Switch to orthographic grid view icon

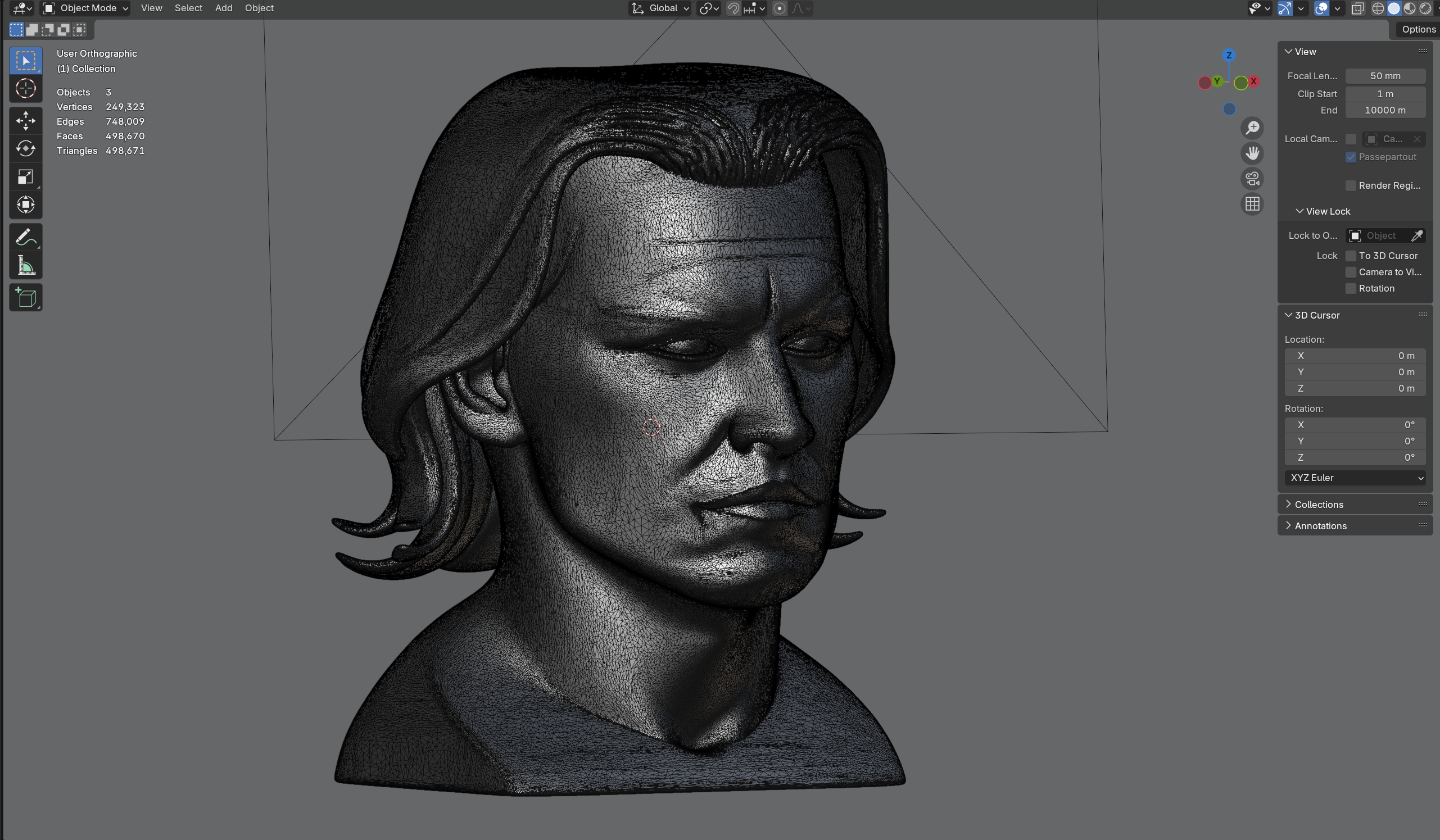tap(1252, 204)
